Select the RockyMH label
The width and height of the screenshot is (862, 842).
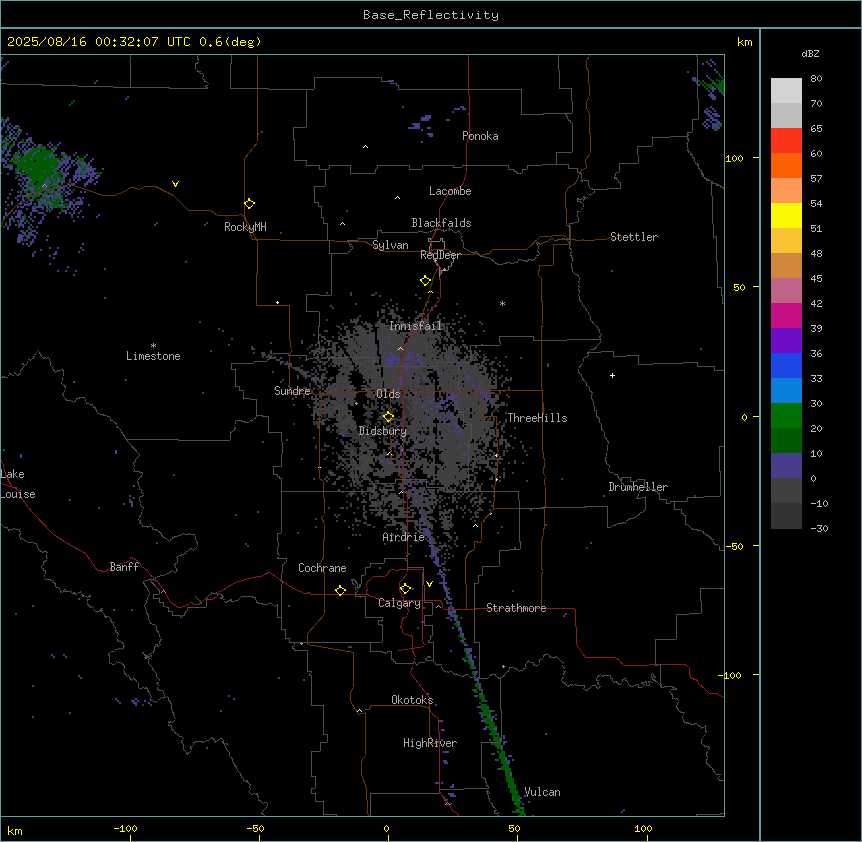point(245,227)
